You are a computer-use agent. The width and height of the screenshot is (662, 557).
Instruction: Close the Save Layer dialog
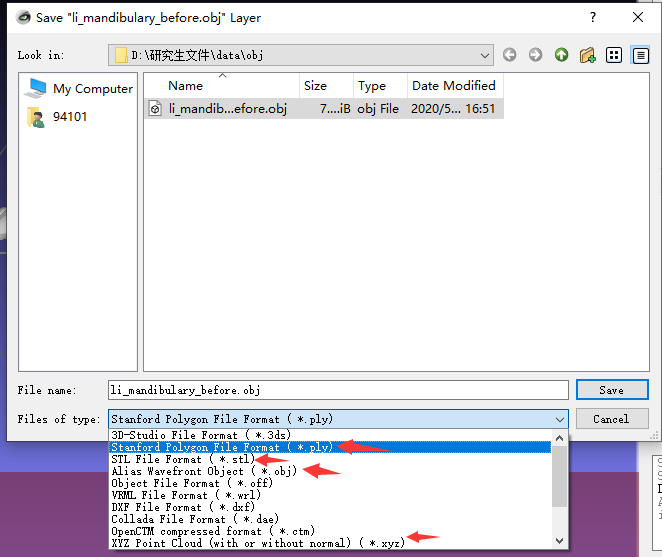click(638, 17)
